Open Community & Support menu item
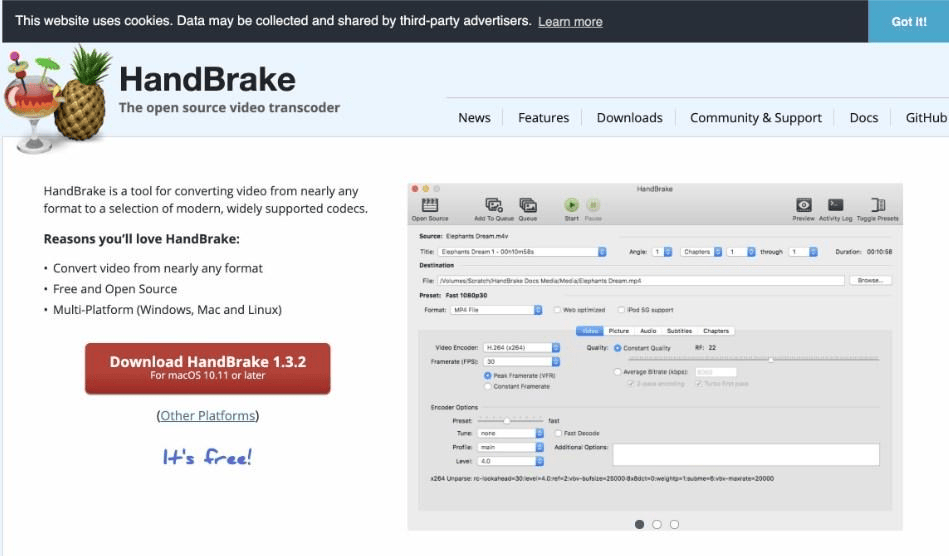Viewport: 949px width, 556px height. point(756,118)
